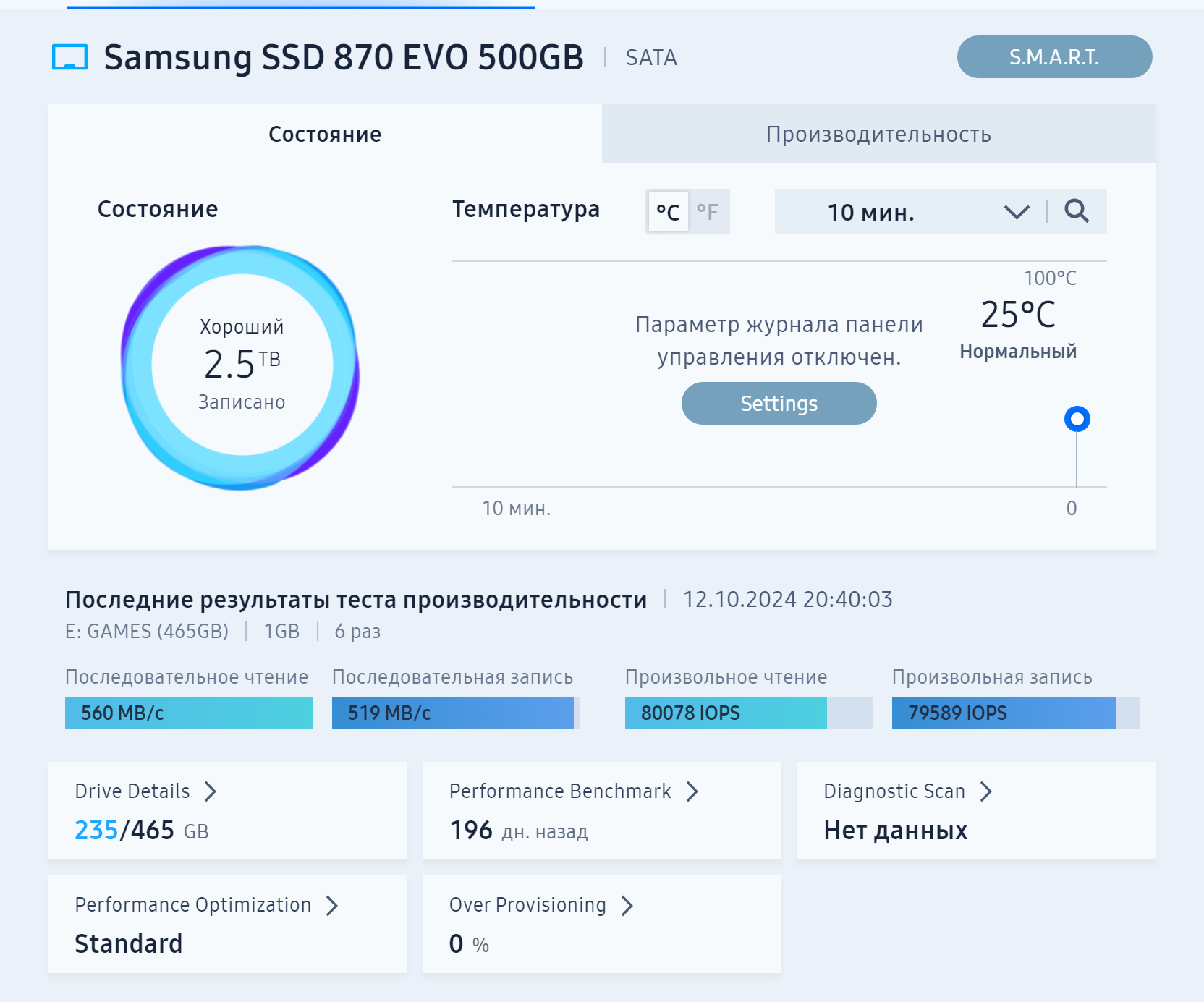Click the 560 MB/с sequential read bar
1204x1002 pixels.
pos(189,713)
